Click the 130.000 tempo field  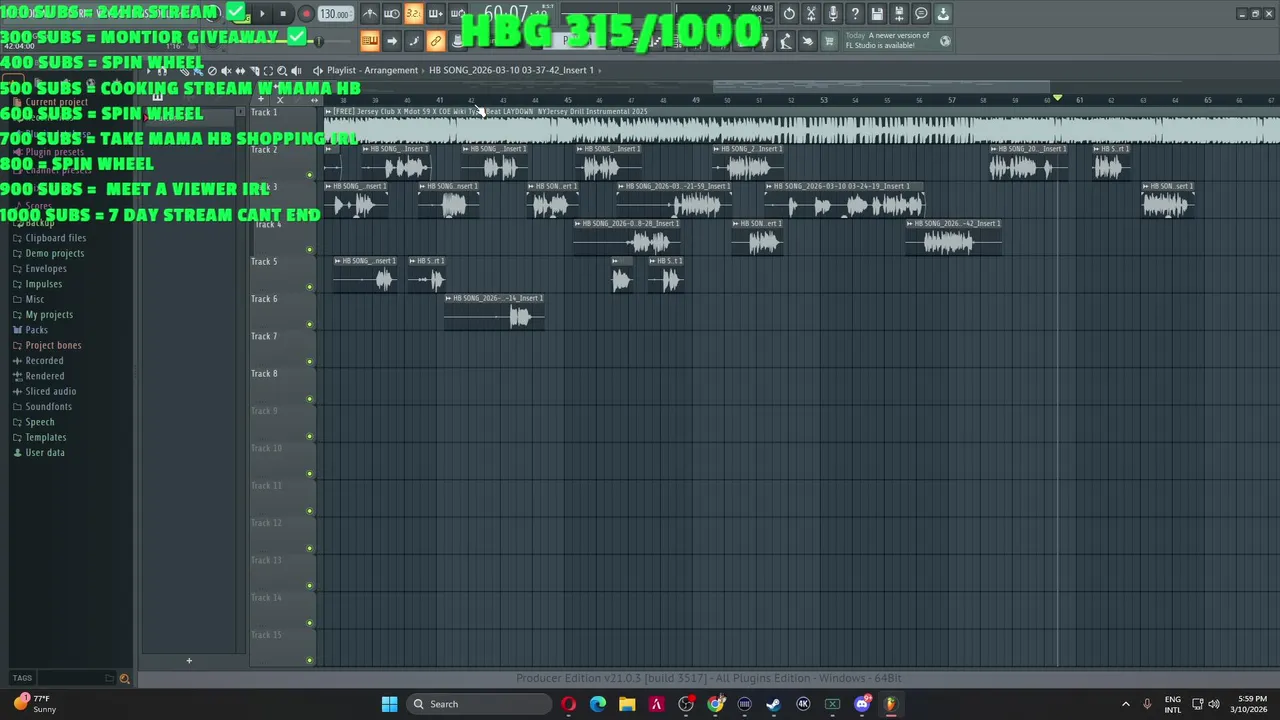335,14
